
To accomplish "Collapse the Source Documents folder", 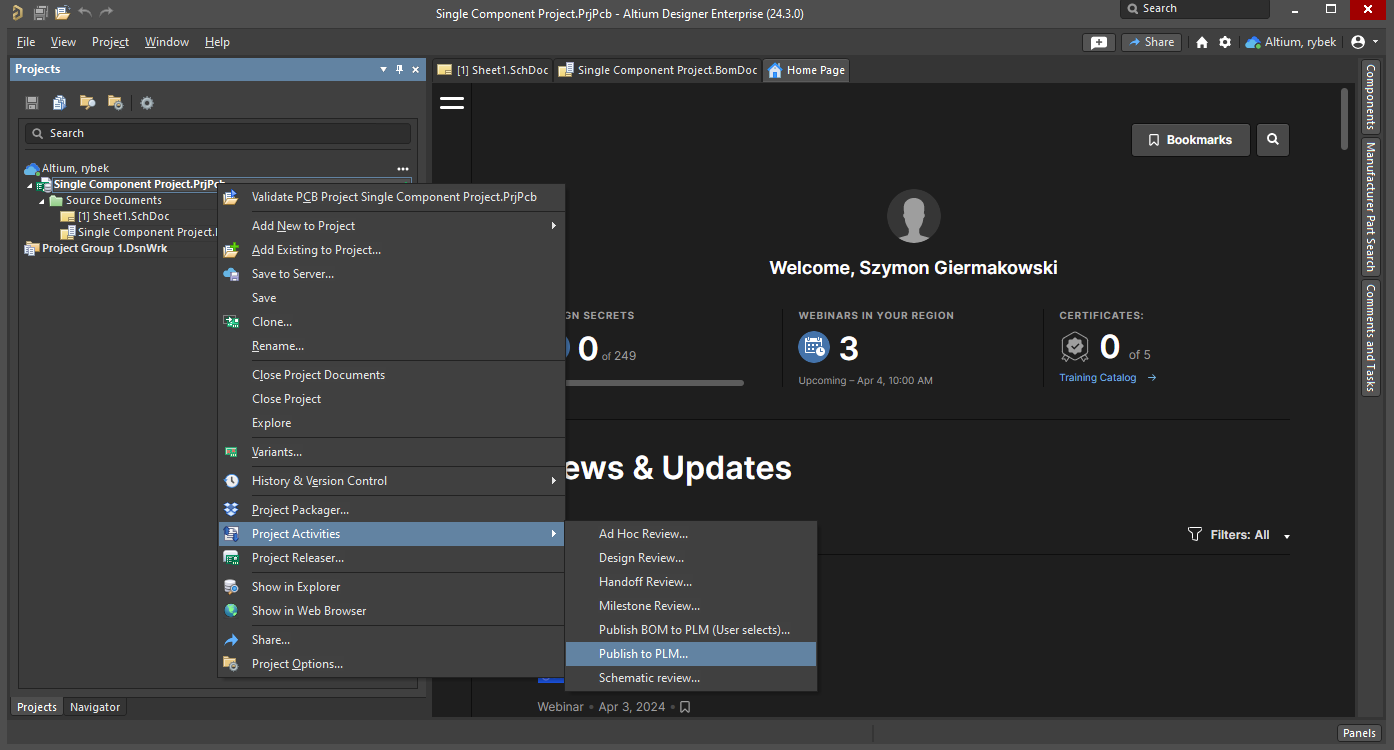I will point(42,201).
